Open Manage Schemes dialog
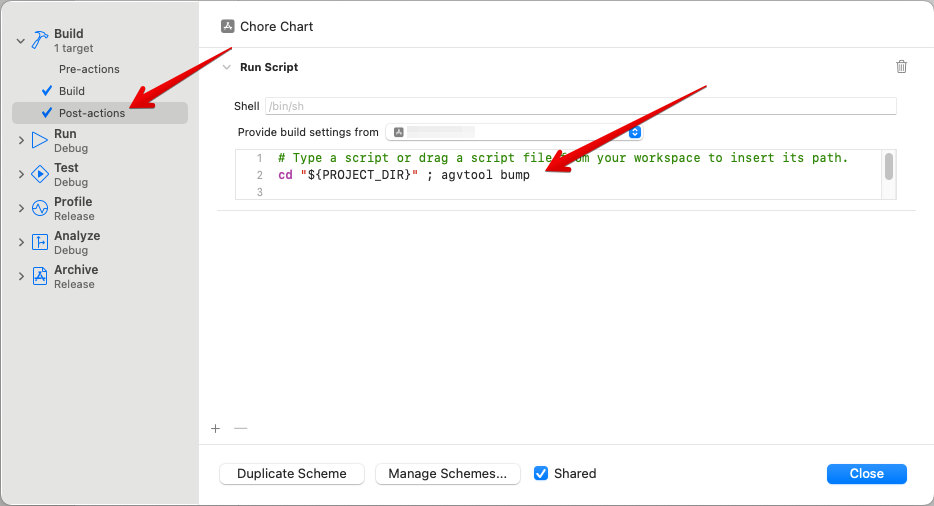934x506 pixels. [448, 474]
